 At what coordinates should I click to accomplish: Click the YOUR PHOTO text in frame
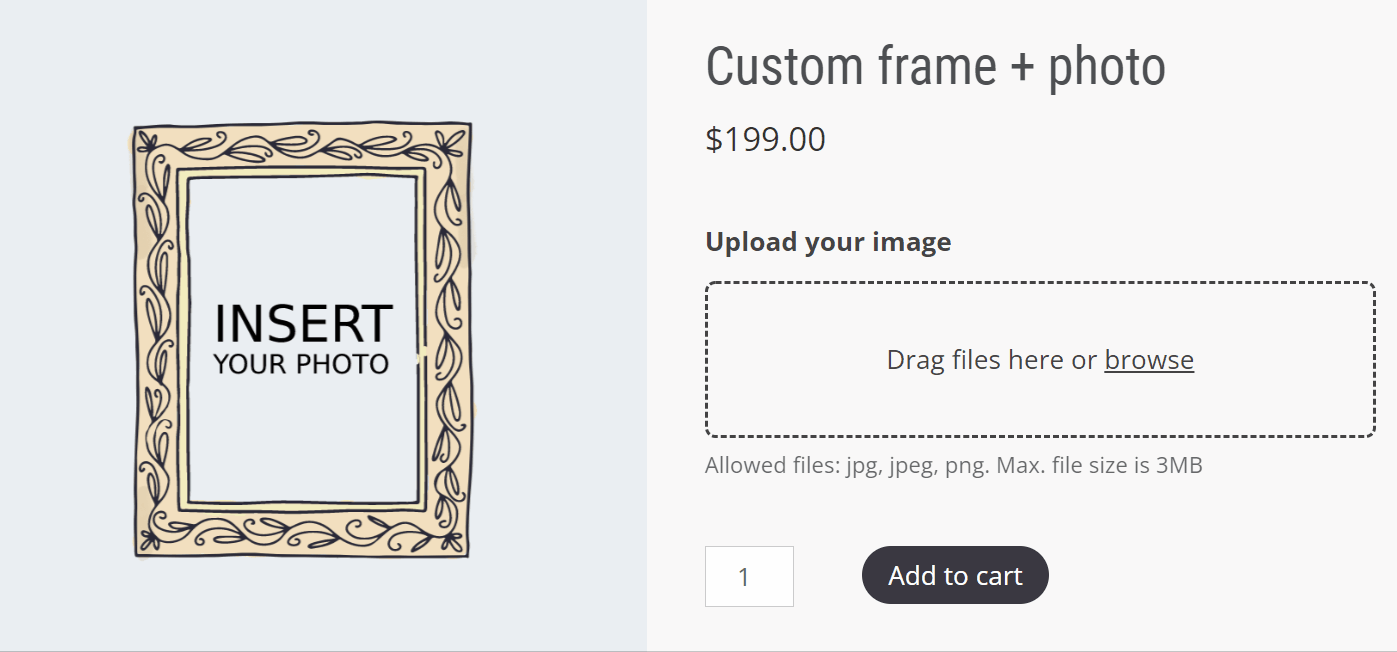(301, 364)
